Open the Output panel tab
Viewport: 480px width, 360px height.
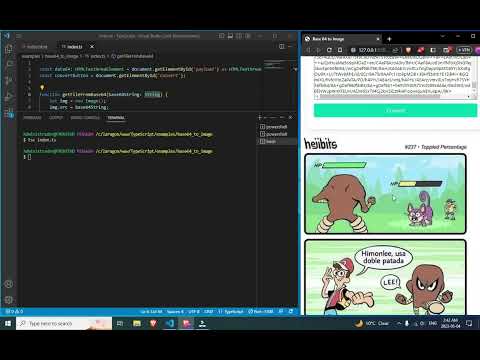[56, 118]
